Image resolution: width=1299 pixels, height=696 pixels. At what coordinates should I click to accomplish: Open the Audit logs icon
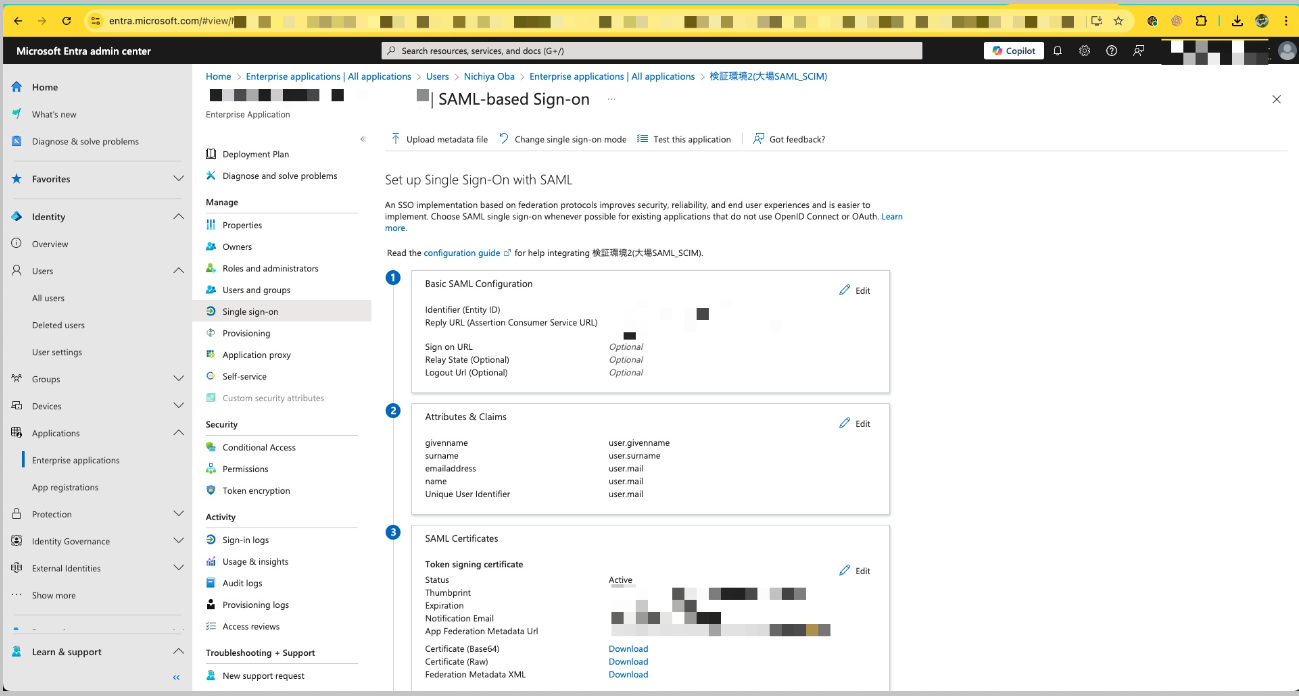pos(211,583)
